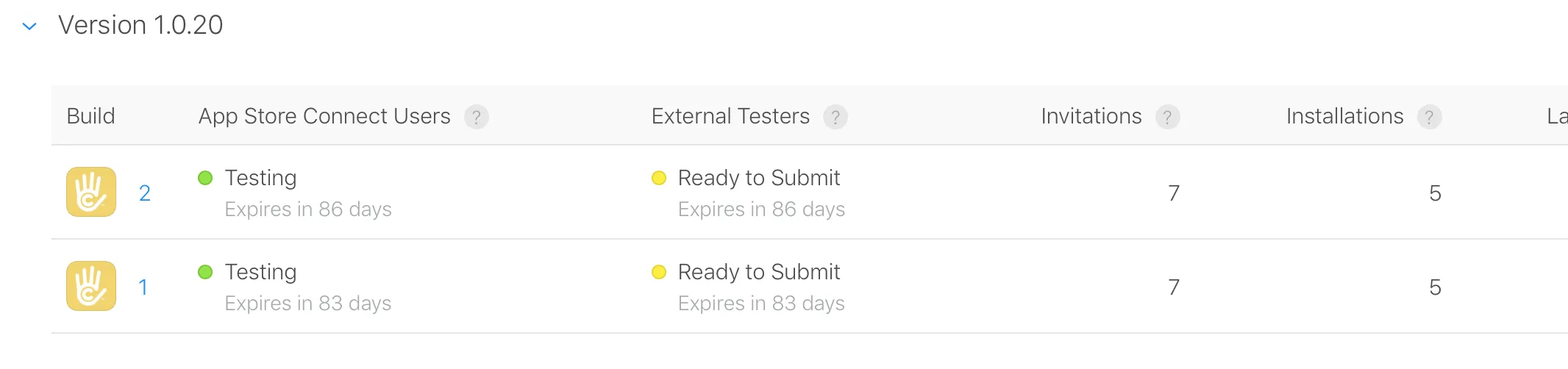Click the help icon beside Invitations

pyautogui.click(x=1167, y=117)
